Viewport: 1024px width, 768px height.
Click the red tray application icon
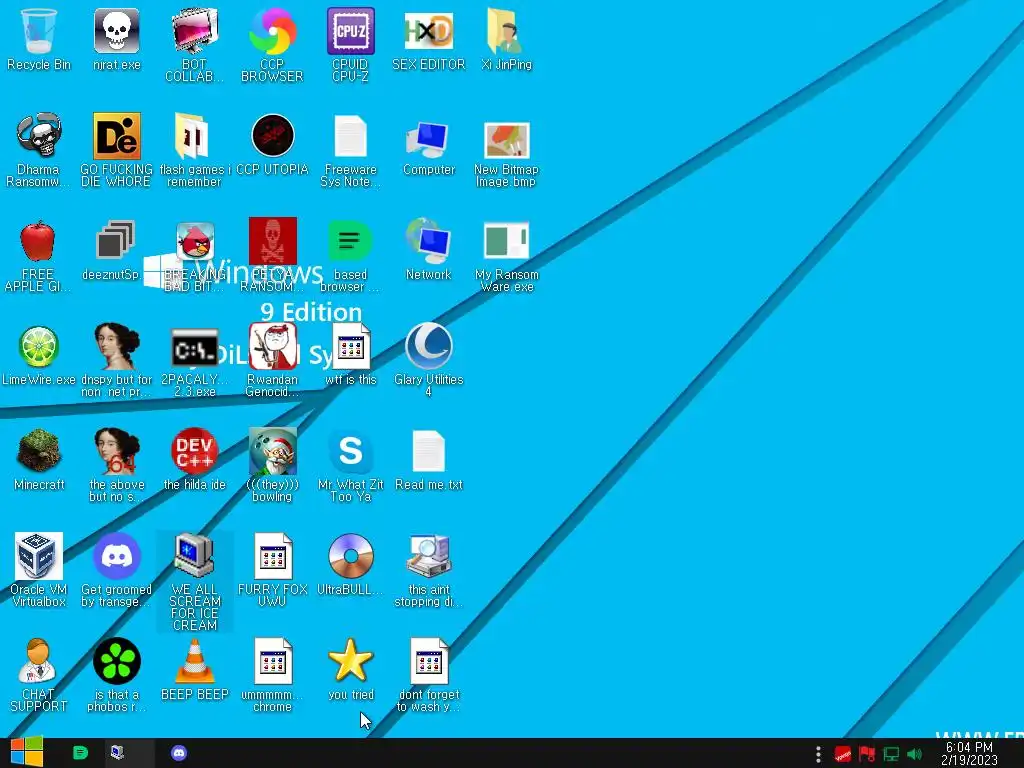[x=843, y=755]
